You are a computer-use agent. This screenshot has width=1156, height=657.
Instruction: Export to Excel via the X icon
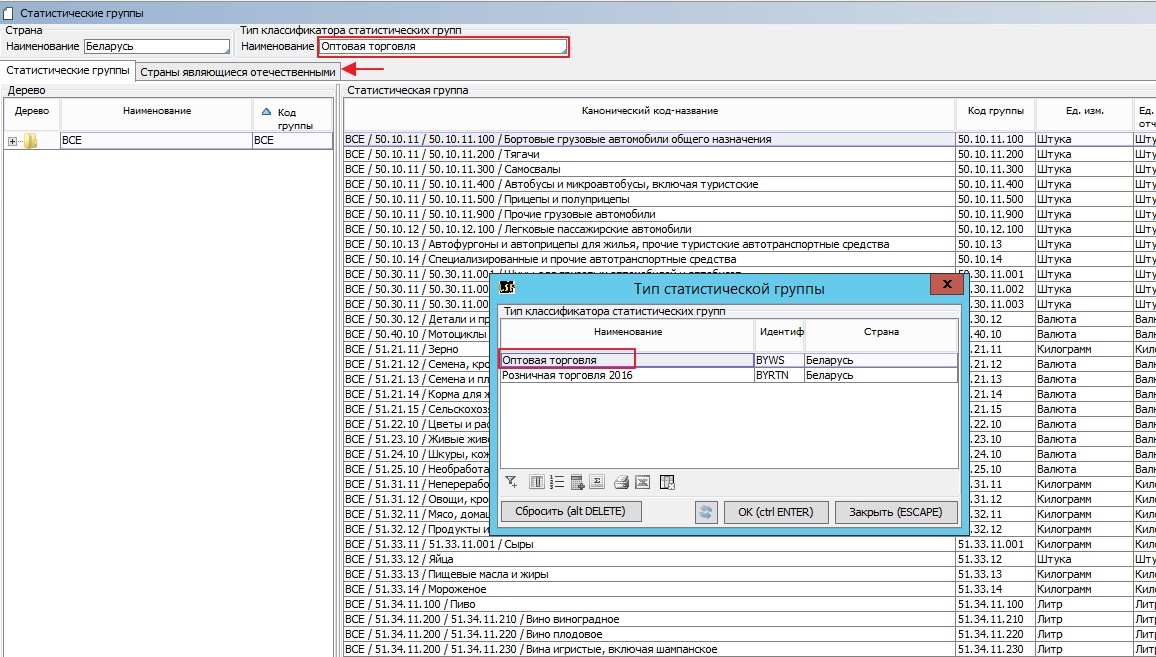(x=643, y=482)
